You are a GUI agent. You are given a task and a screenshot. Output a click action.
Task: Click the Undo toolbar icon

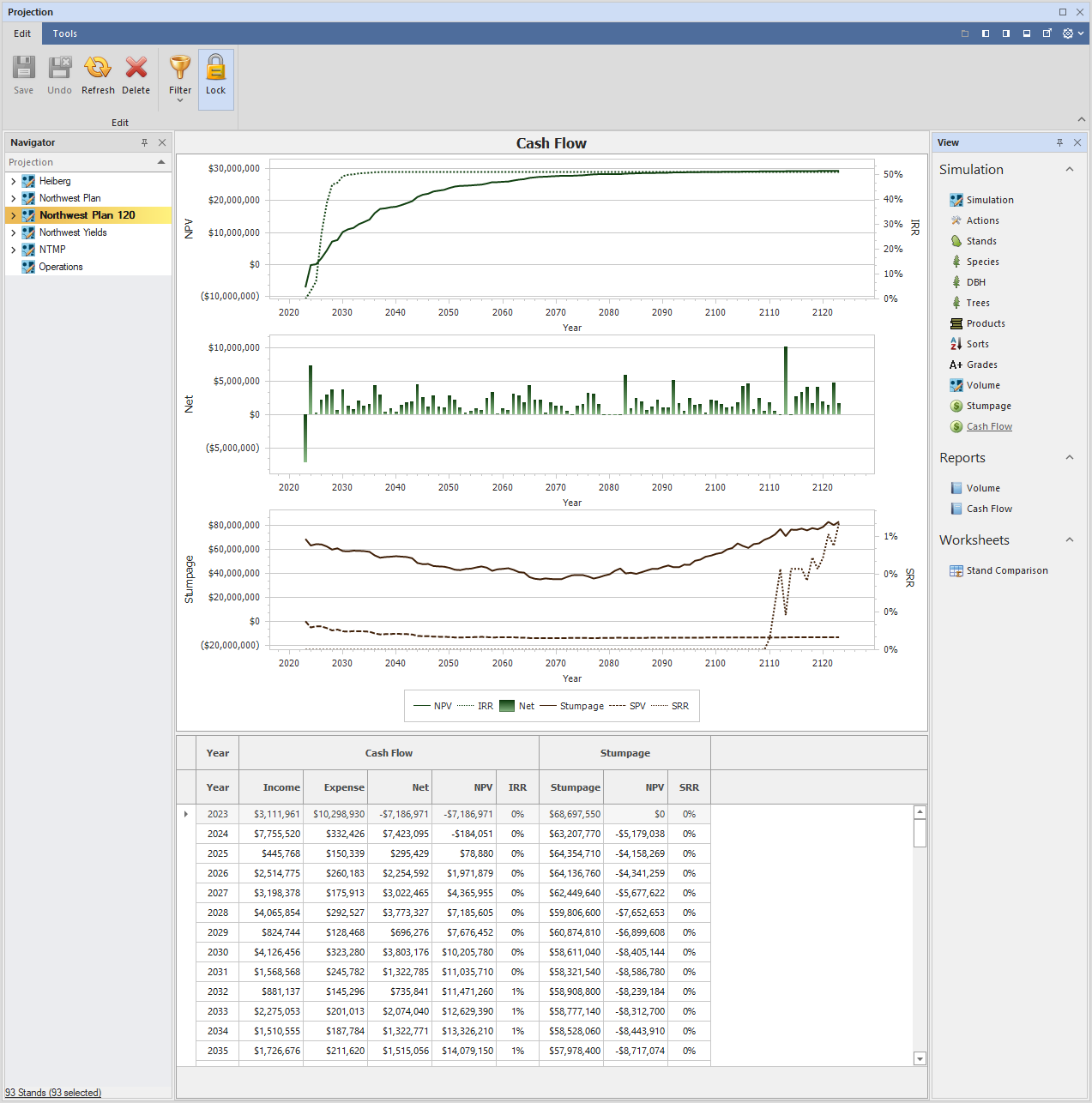[x=59, y=68]
